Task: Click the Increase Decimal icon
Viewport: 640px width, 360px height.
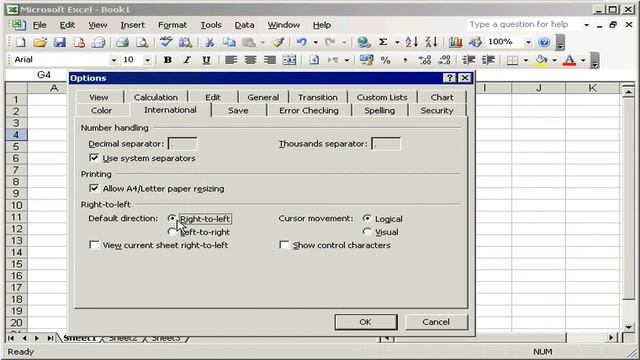Action: point(424,60)
